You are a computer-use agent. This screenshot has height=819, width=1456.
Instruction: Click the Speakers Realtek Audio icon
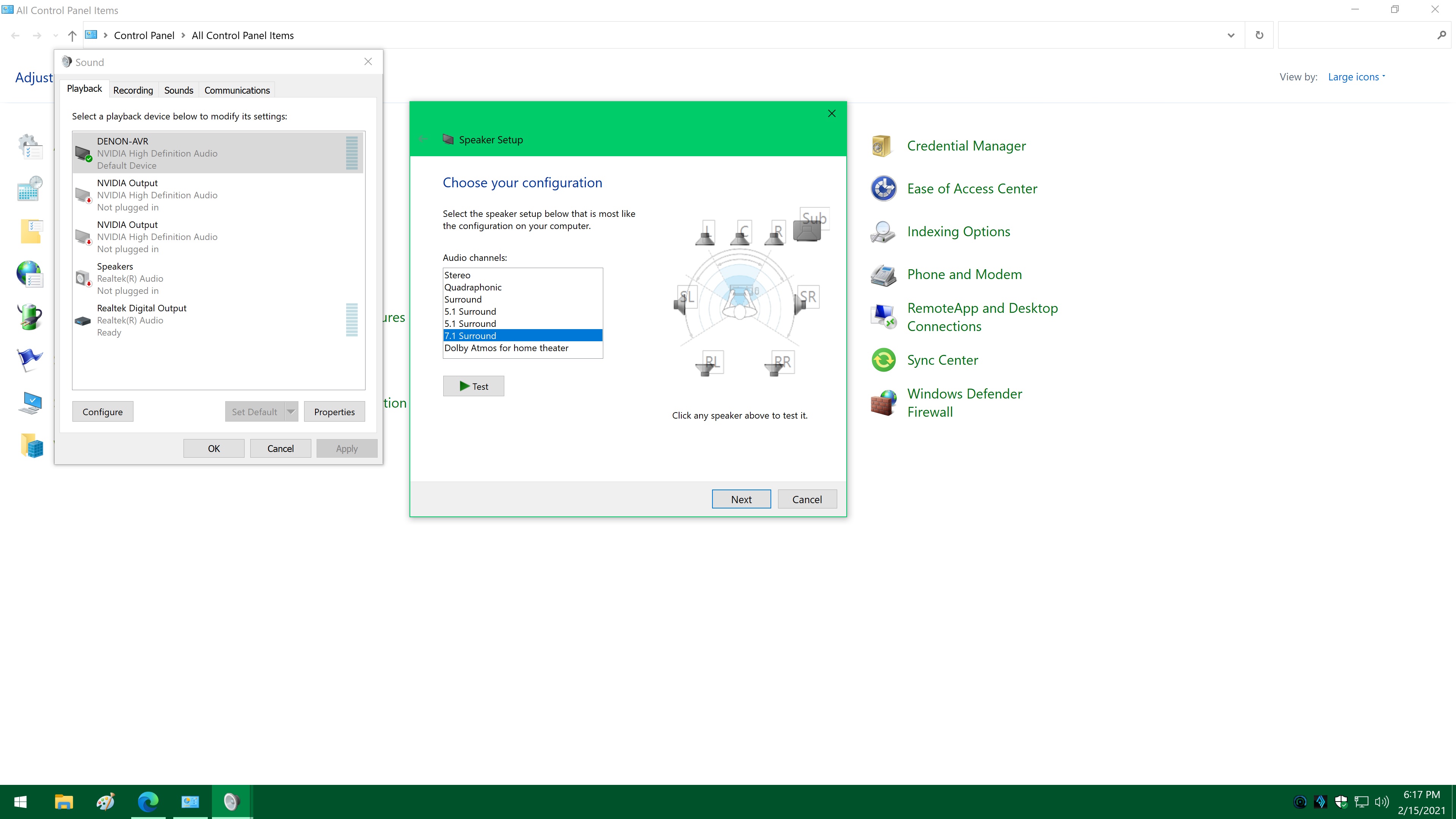(82, 278)
